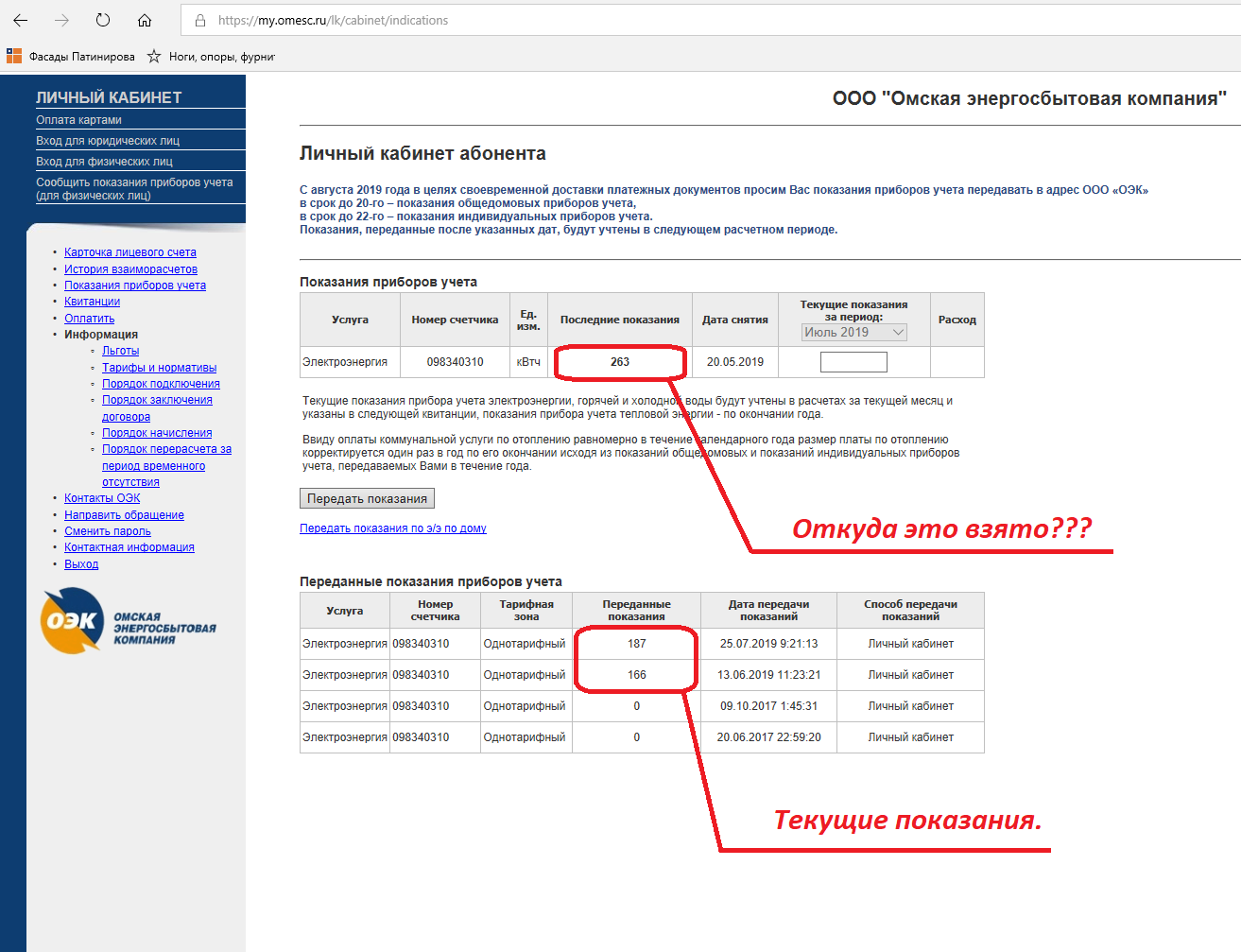Open Порядок заключения договора link

point(157,408)
